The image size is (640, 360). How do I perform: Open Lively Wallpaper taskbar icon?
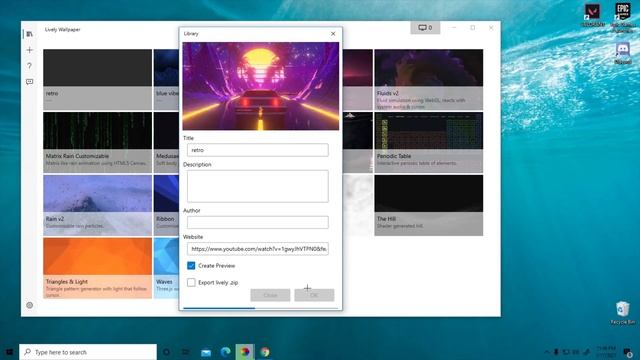pos(245,352)
